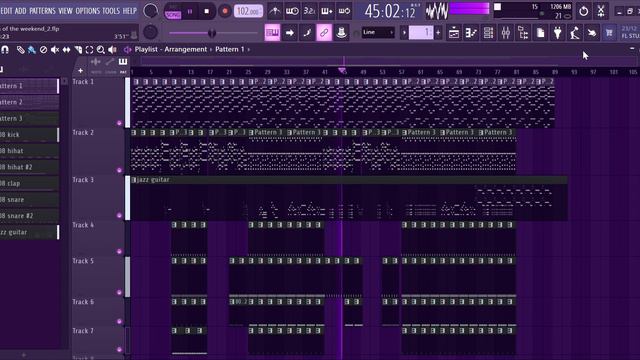The image size is (640, 360).
Task: Click the undo history circular arrow
Action: click(584, 11)
